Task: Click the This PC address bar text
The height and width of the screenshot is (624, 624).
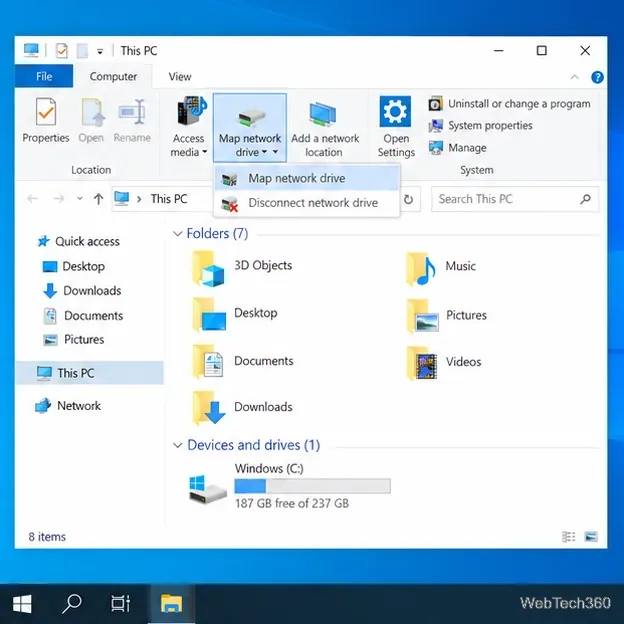Action: (x=169, y=199)
